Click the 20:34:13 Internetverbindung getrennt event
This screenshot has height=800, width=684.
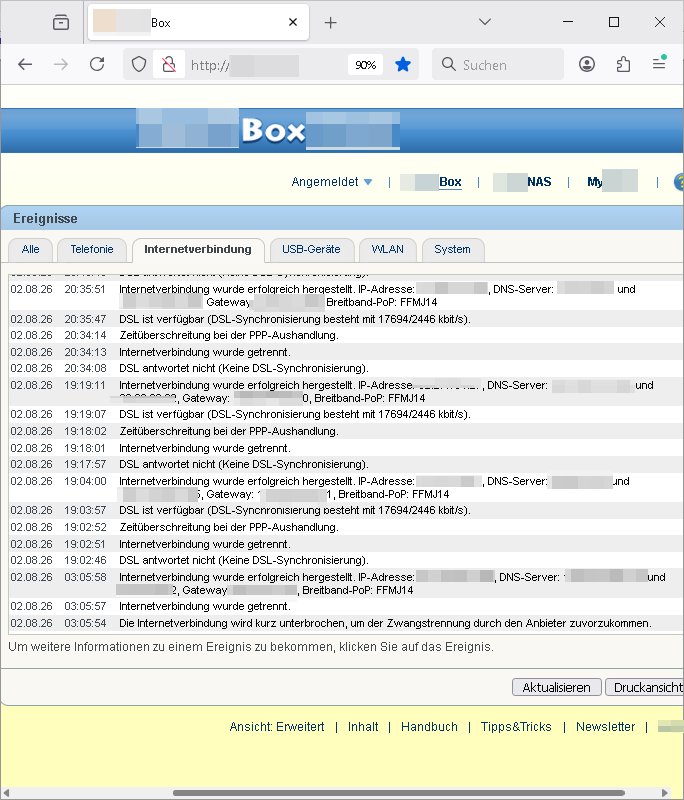[345, 352]
